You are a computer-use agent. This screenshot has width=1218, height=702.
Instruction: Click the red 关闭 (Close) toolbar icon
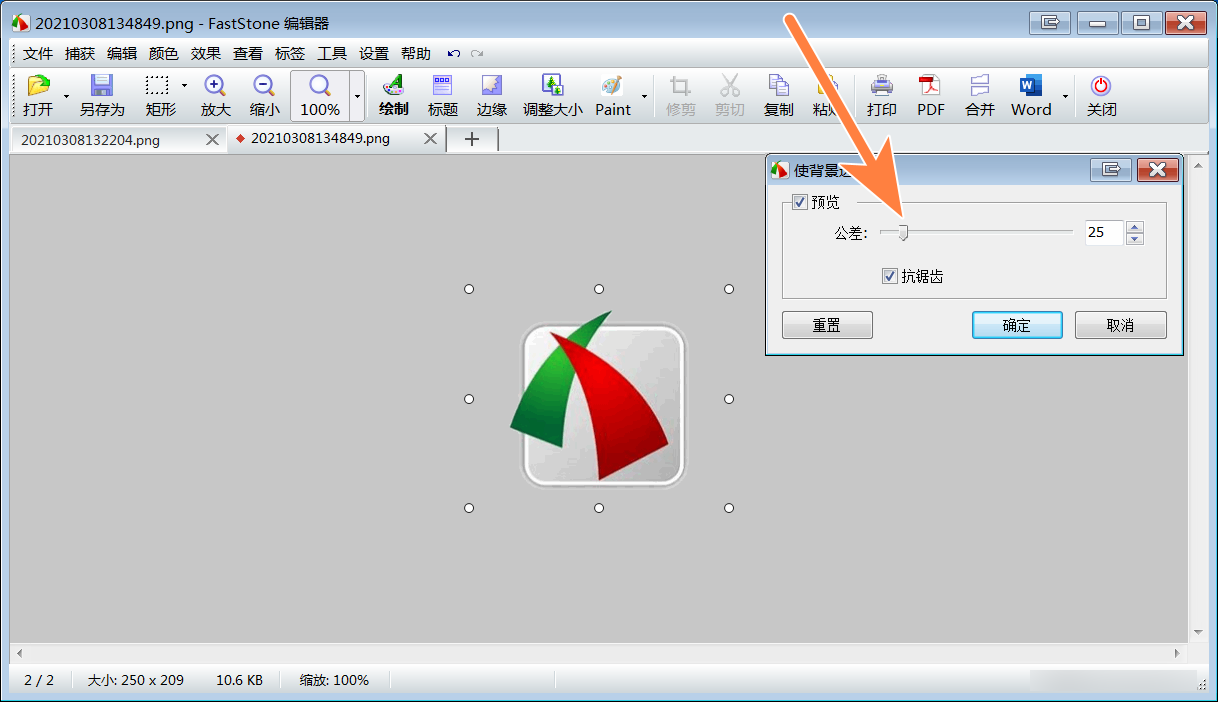click(1101, 96)
